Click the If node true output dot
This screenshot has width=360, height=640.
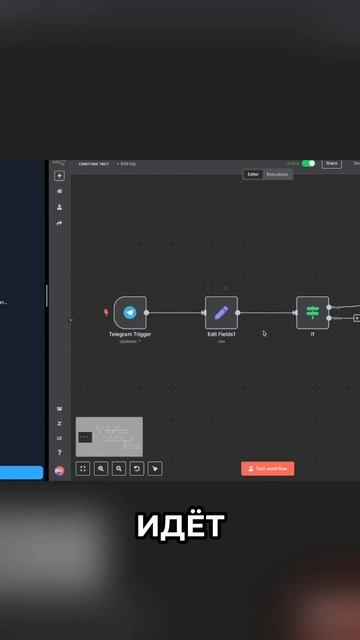tap(329, 307)
